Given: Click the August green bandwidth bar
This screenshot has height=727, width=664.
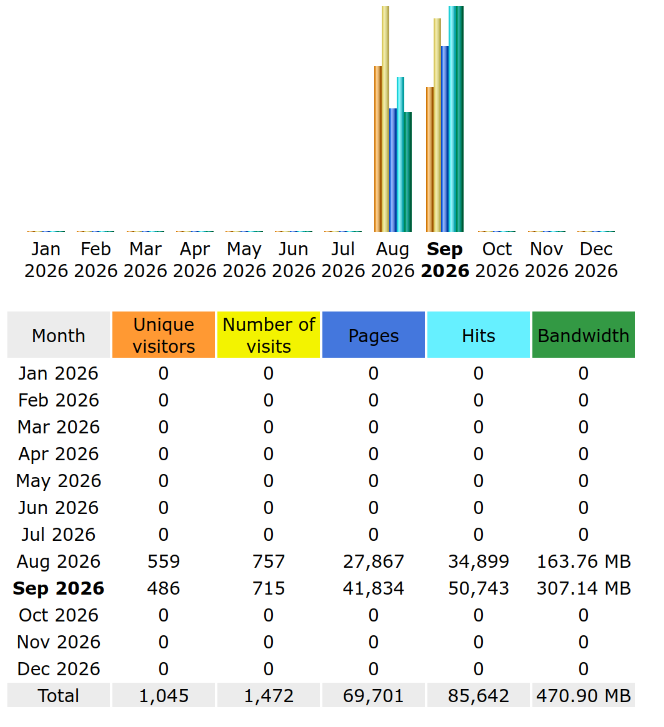Looking at the screenshot, I should point(408,172).
